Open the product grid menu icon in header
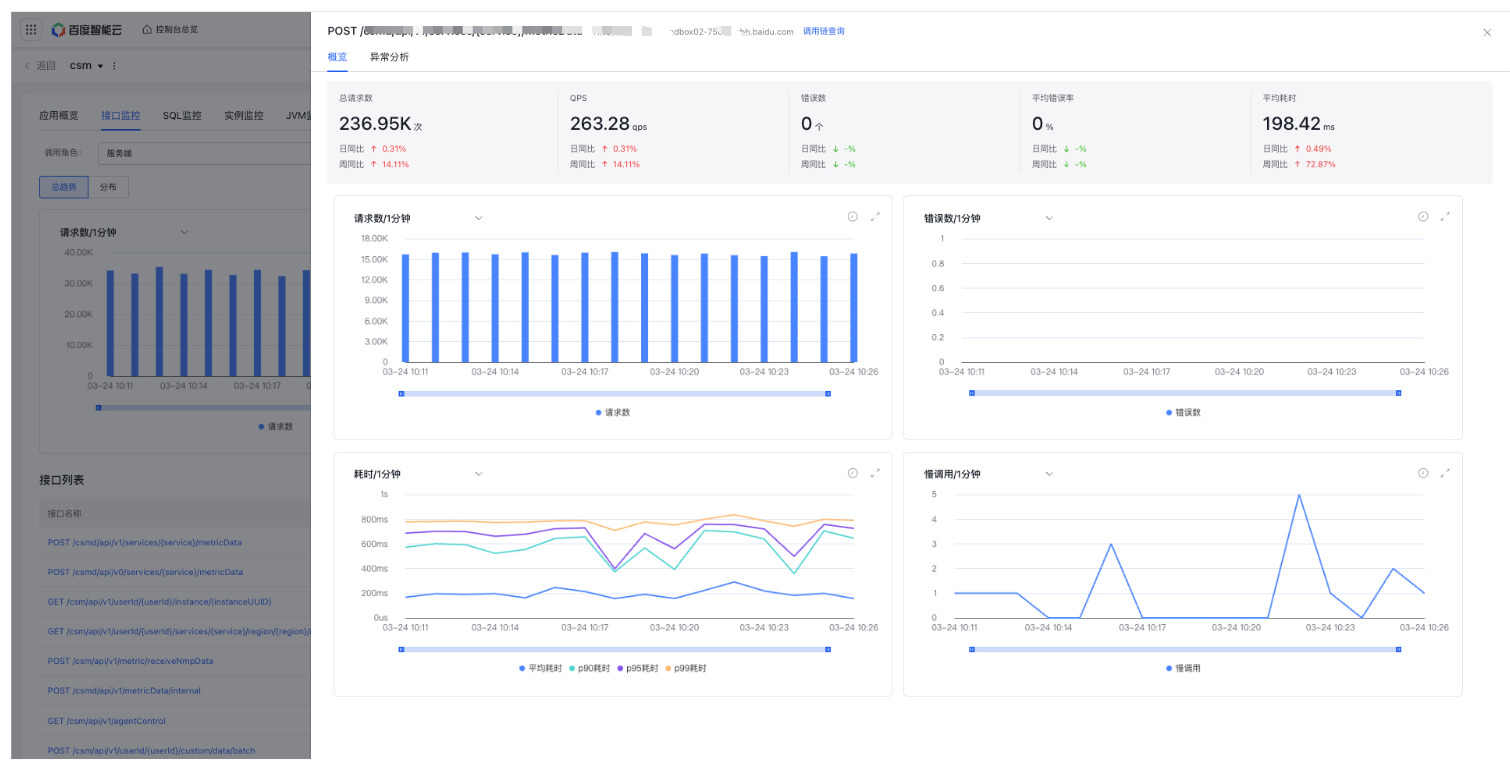Viewport: 1510px width, 771px height. [31, 30]
